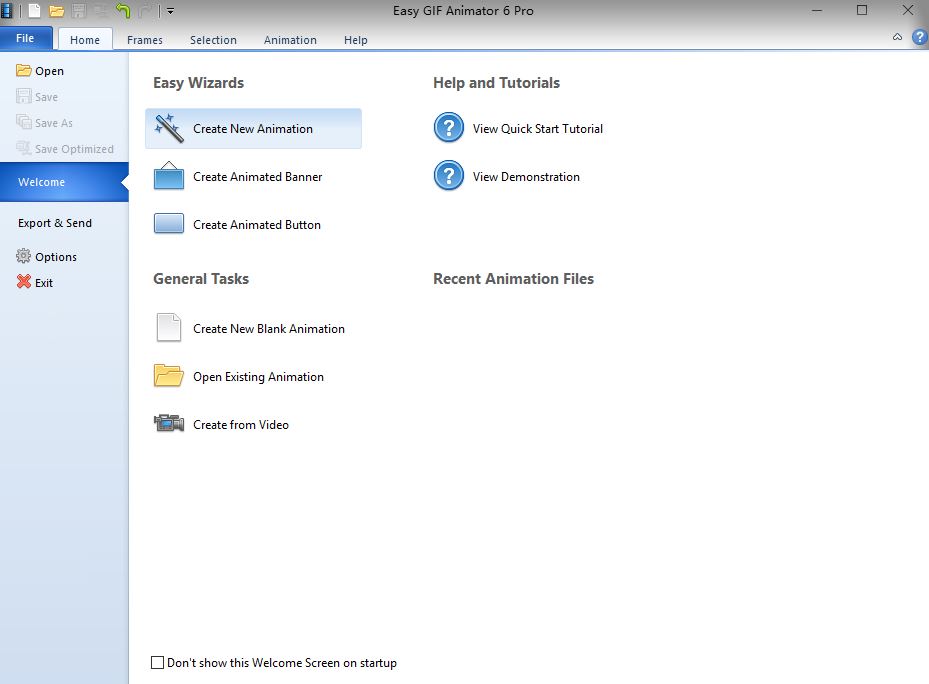This screenshot has height=684, width=929.
Task: Choose Save Optimized in the File sidebar
Action: 65,149
